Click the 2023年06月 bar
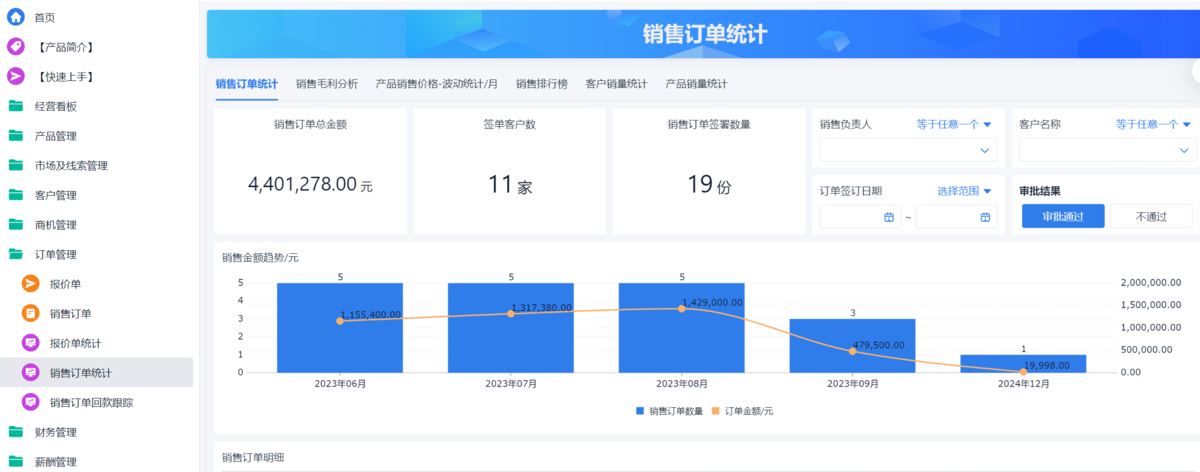The image size is (1200, 472). [x=340, y=328]
